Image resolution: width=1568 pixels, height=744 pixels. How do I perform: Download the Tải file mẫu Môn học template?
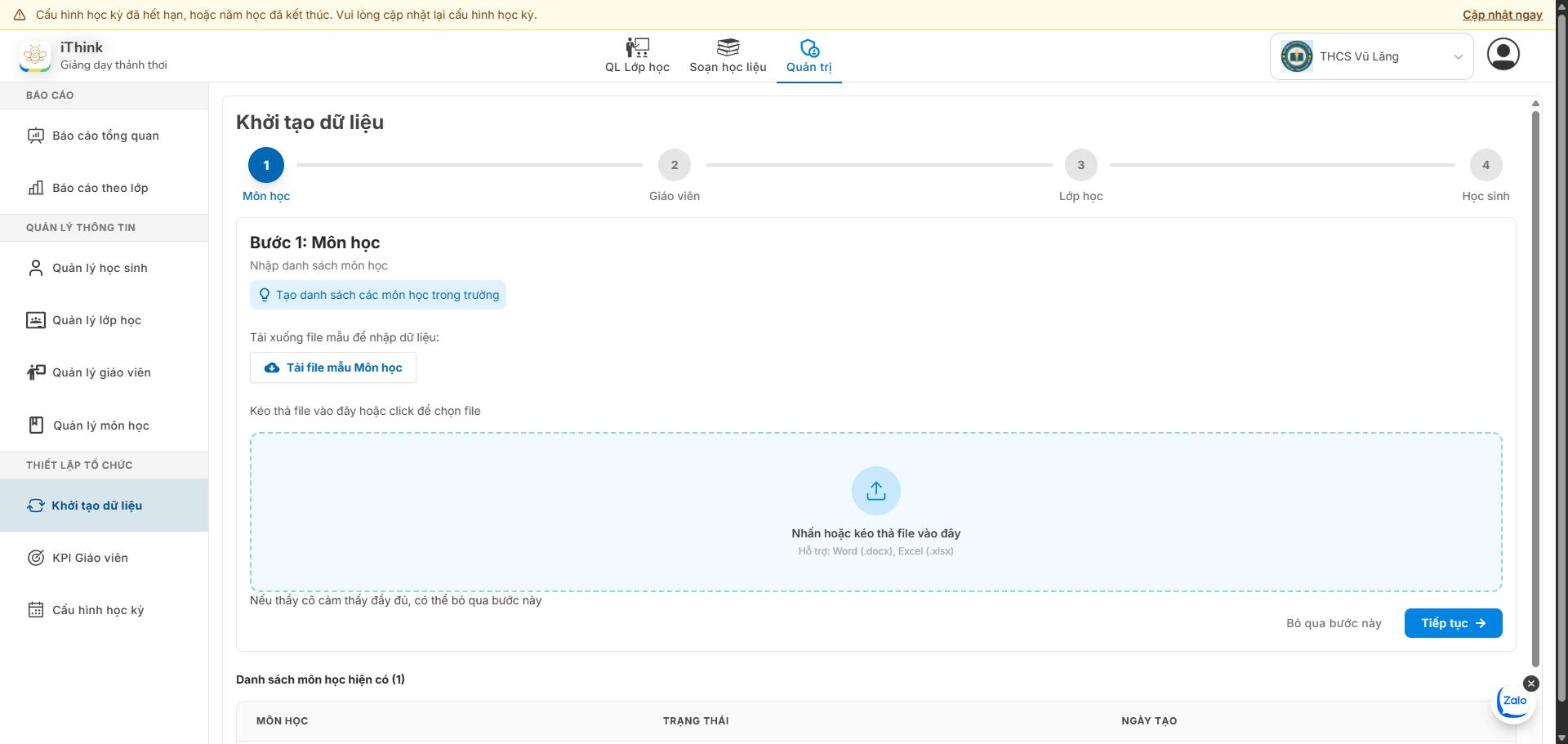[x=333, y=368]
